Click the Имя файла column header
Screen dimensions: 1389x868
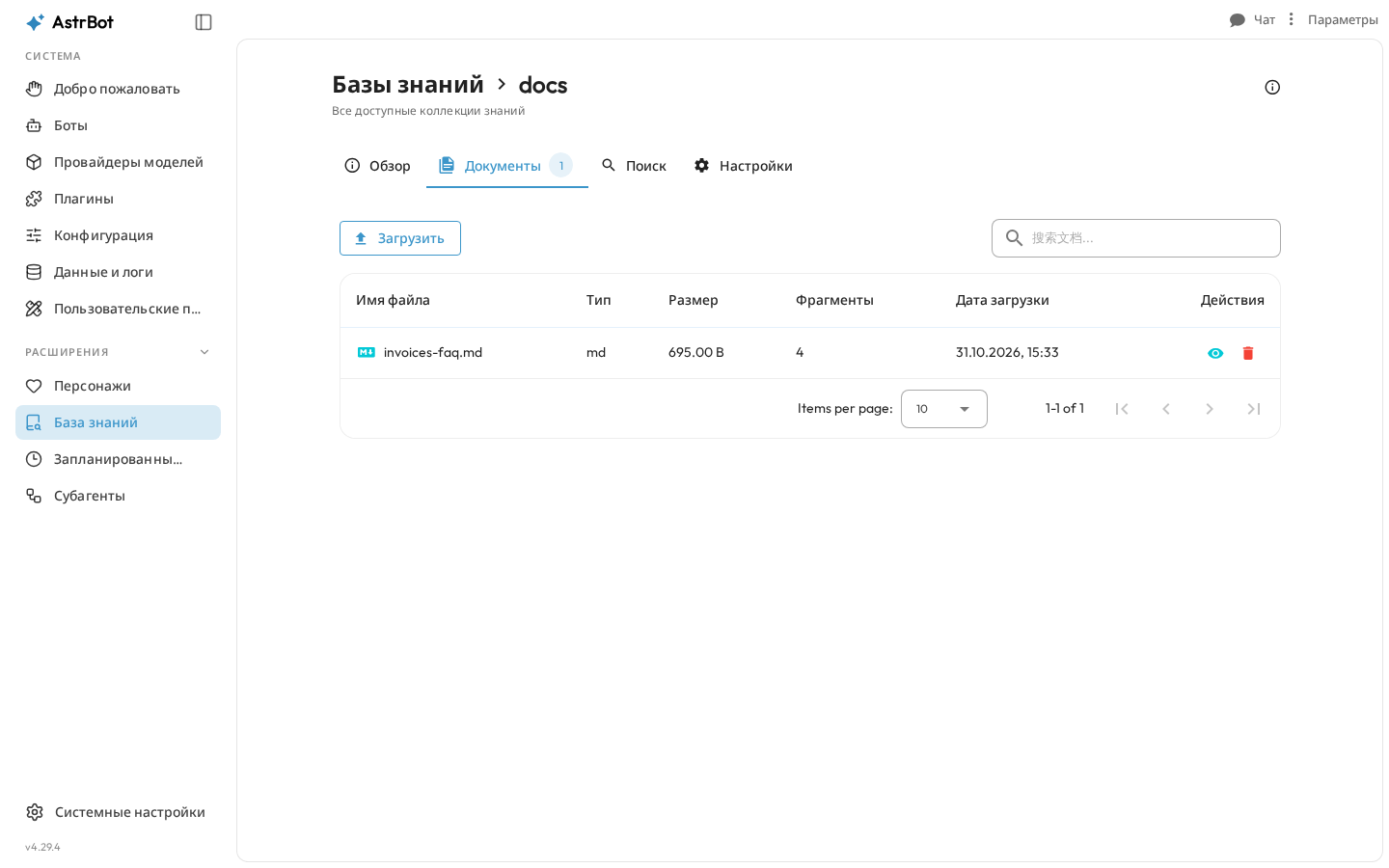coord(393,300)
